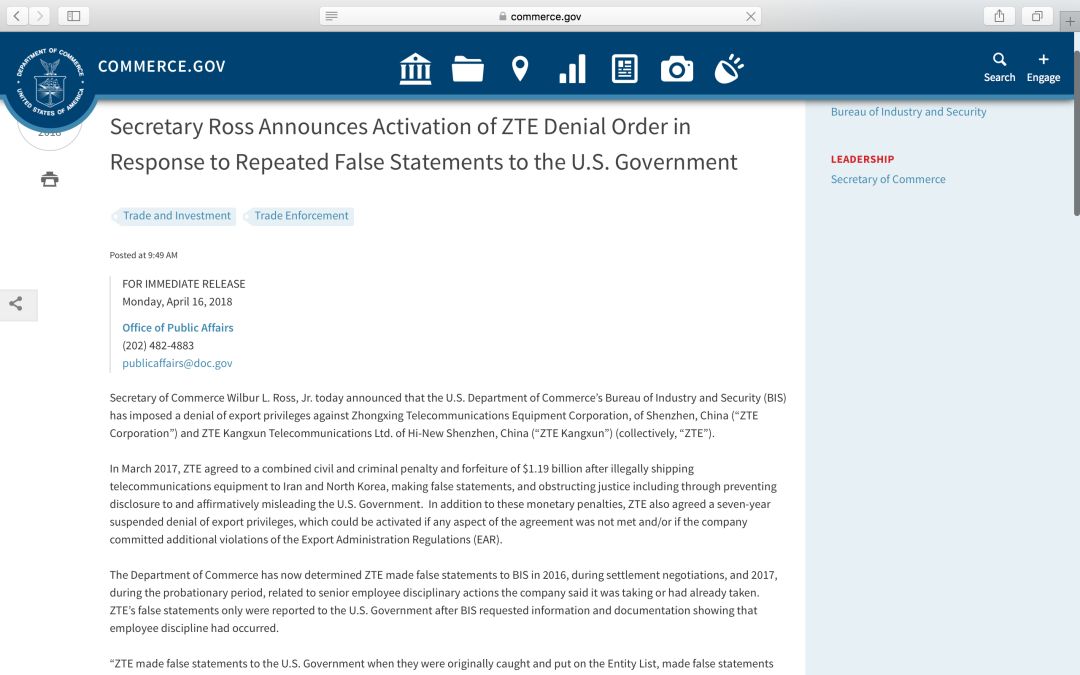This screenshot has width=1080, height=675.
Task: Expand the Engage menu
Action: 1043,68
